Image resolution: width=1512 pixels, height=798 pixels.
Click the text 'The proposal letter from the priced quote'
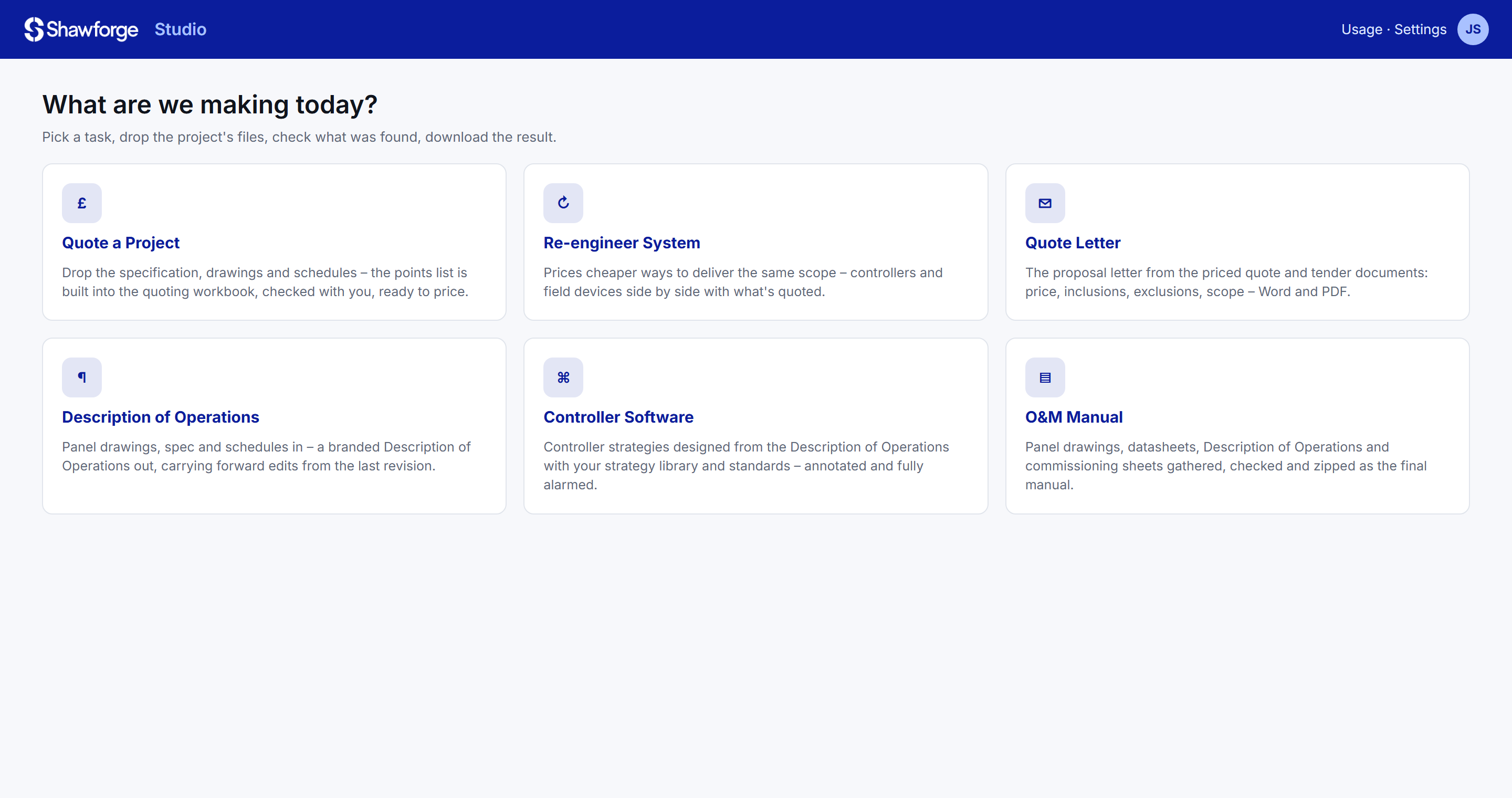coord(1226,282)
